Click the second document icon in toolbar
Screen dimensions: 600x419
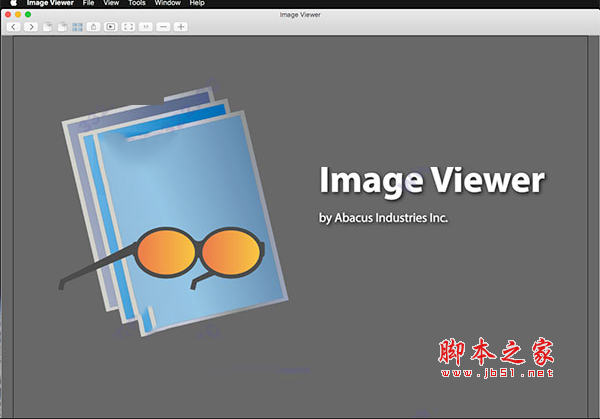[x=62, y=27]
